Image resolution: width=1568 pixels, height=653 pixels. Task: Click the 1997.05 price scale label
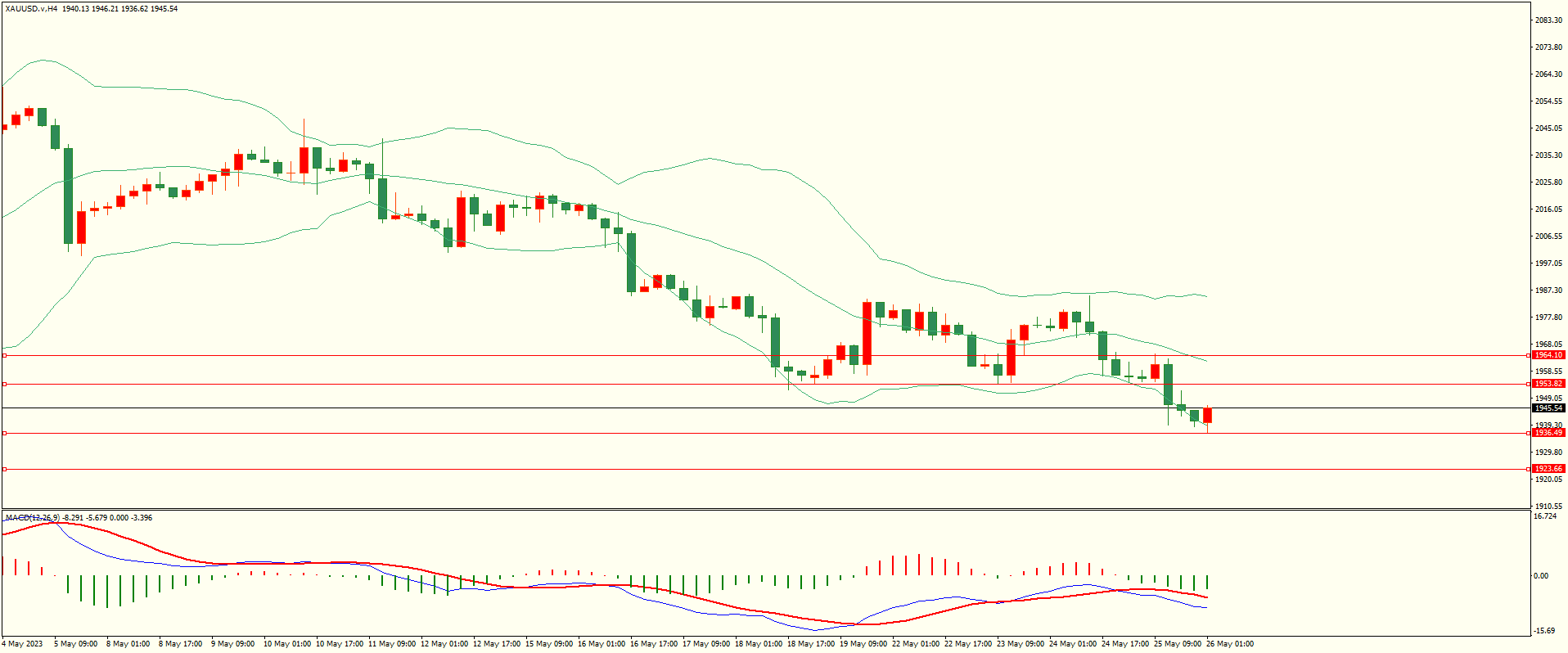[x=1548, y=263]
